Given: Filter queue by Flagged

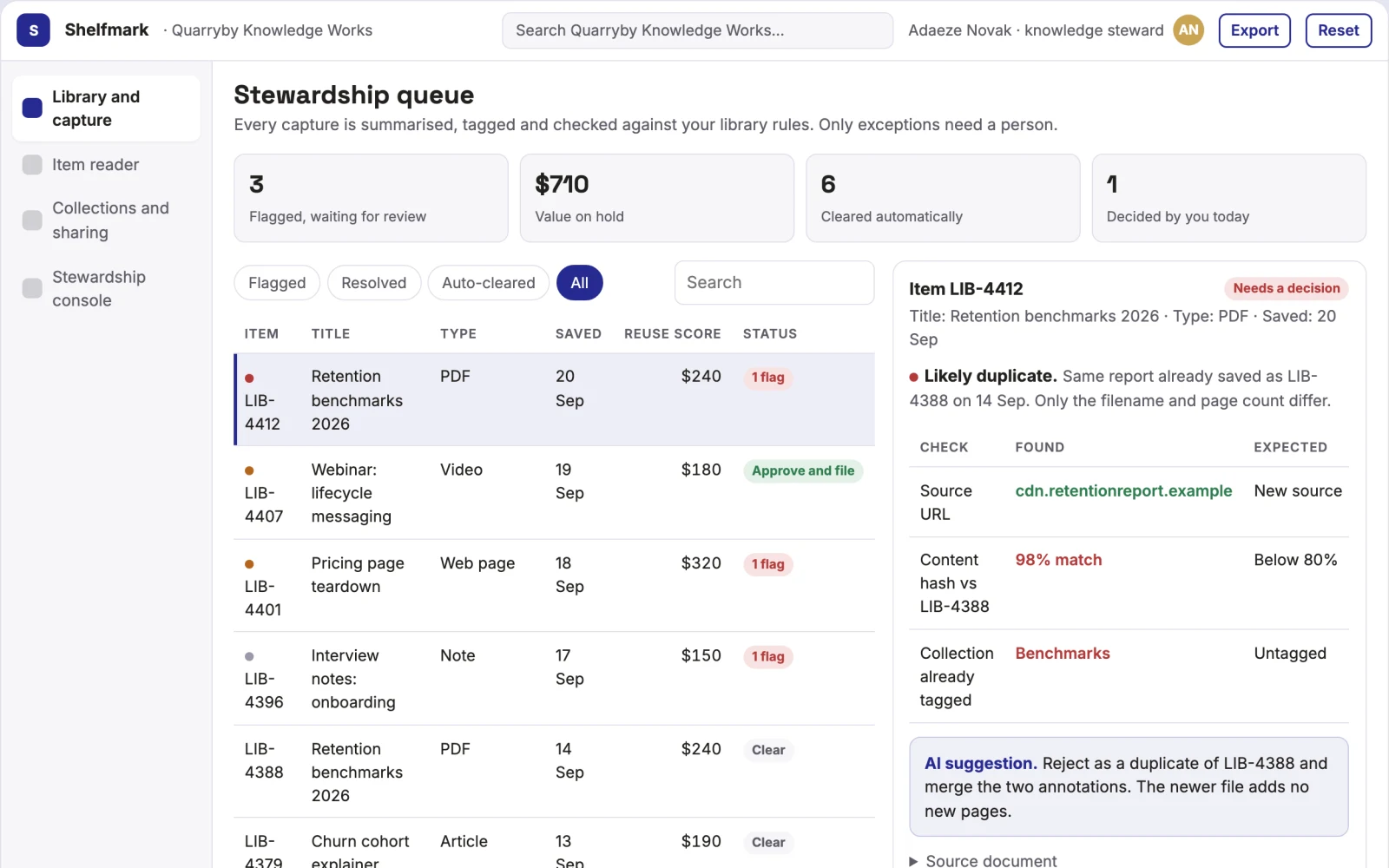Looking at the screenshot, I should coord(277,283).
